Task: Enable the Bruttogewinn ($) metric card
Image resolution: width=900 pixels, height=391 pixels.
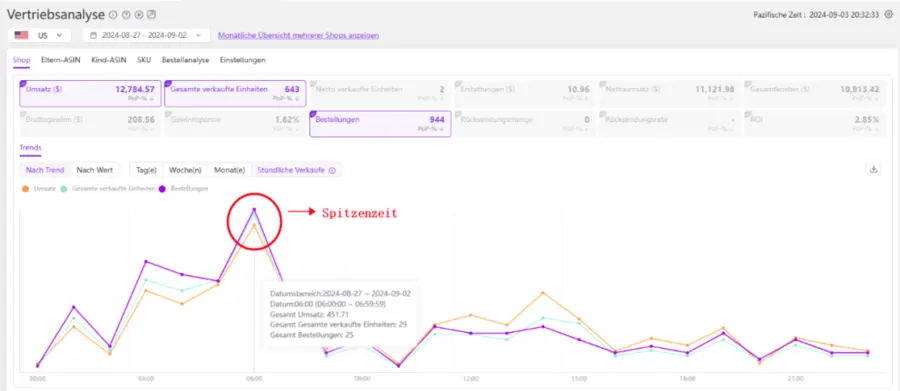Action: coord(90,124)
